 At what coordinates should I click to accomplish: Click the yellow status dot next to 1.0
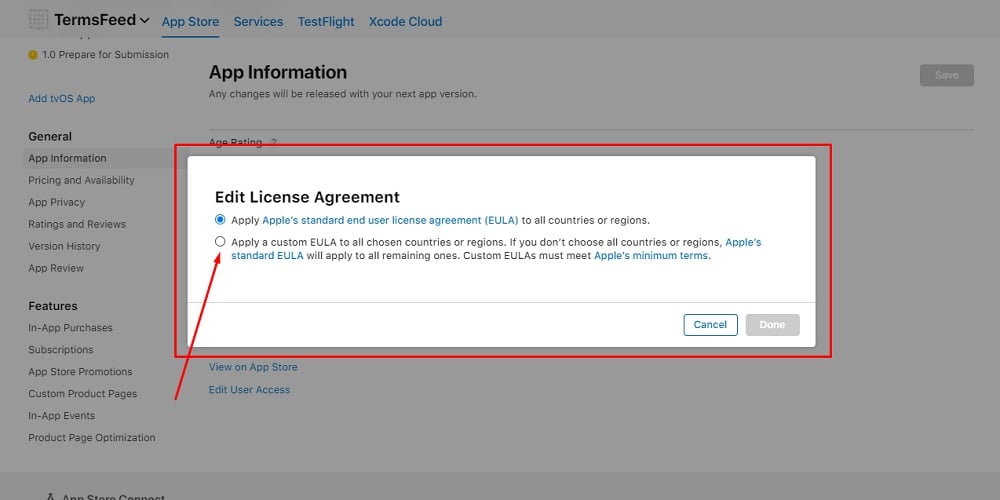pyautogui.click(x=33, y=55)
